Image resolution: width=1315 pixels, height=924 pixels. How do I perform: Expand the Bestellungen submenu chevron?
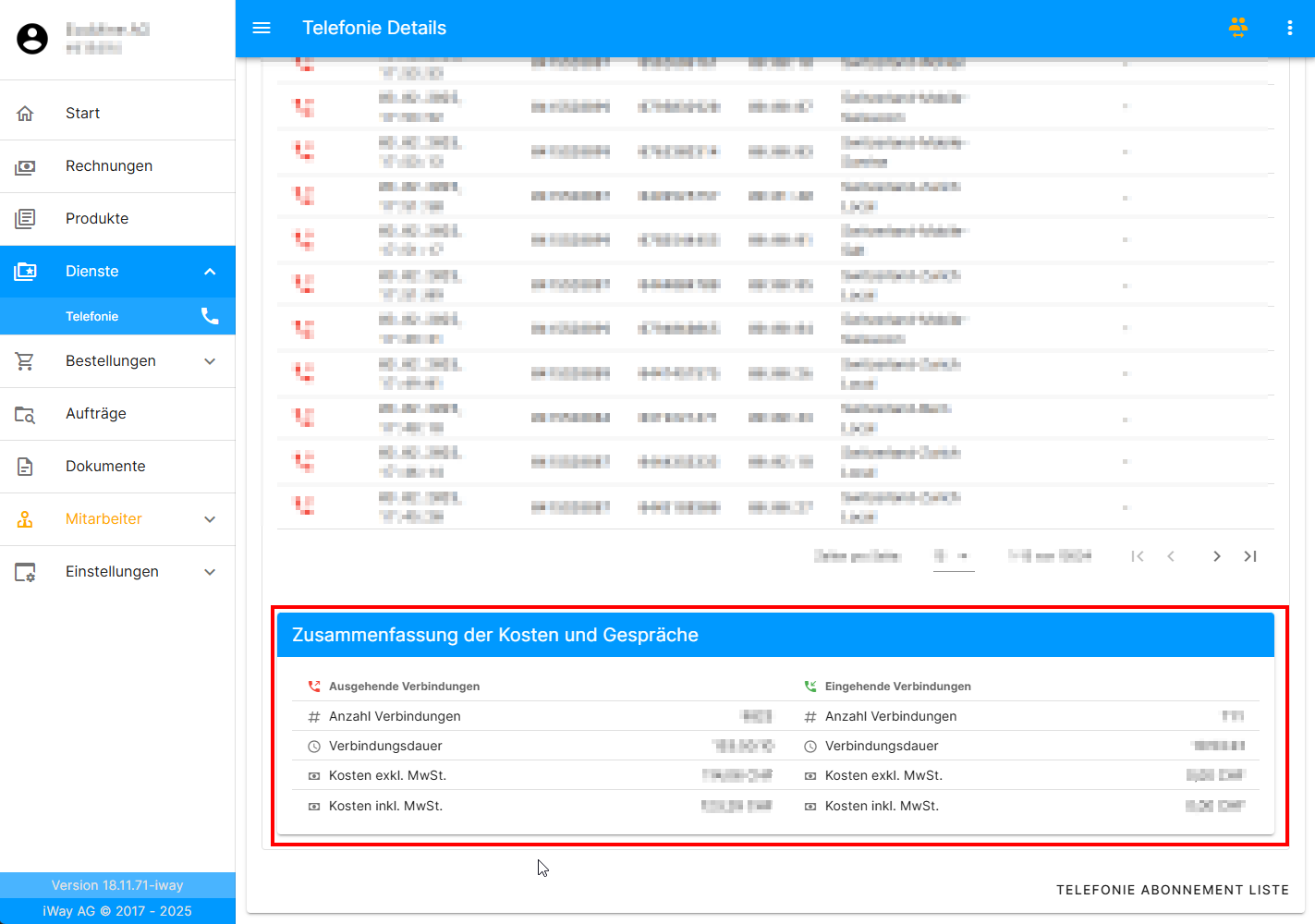point(210,361)
